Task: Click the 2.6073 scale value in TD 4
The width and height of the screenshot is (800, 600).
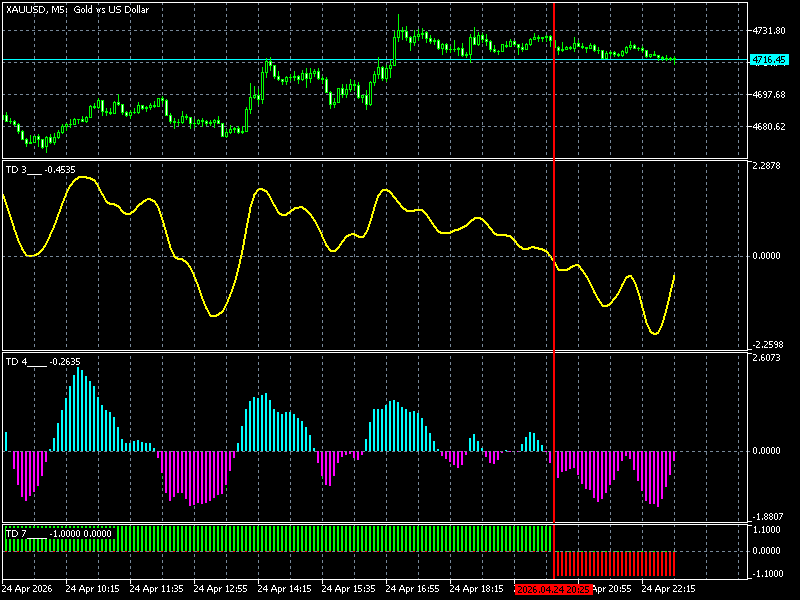Action: (x=766, y=358)
